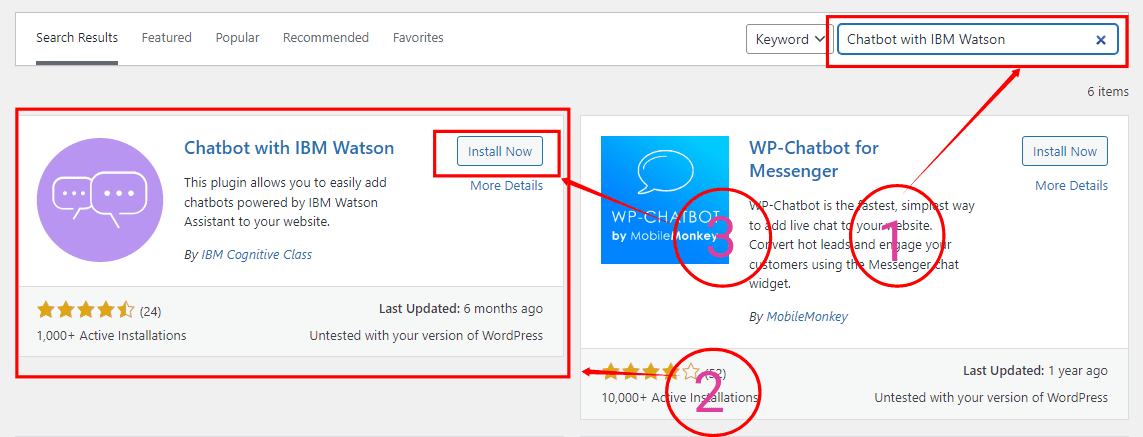Click the star rating of IBM Watson plugin

tap(85, 311)
